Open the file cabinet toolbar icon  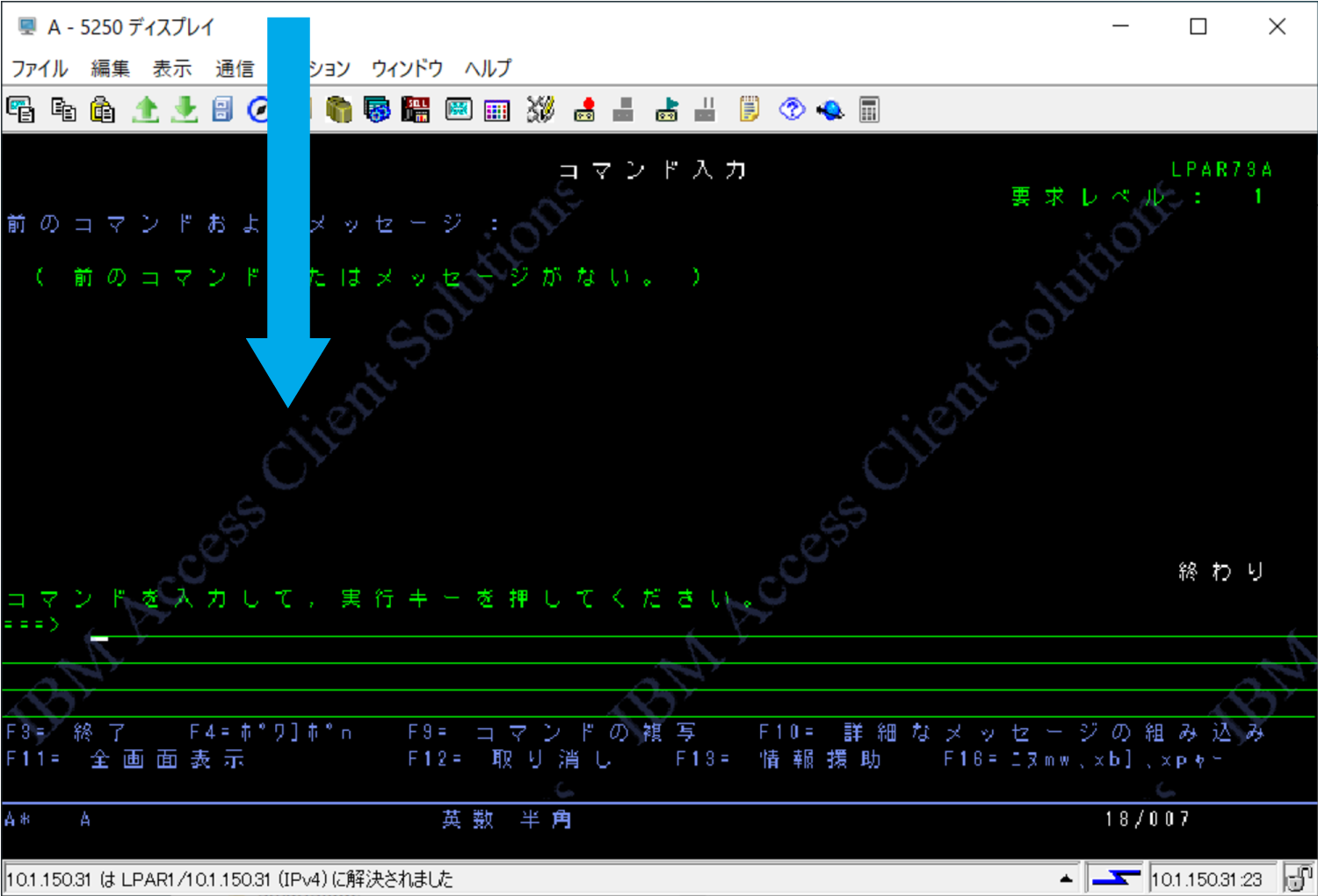[x=222, y=110]
